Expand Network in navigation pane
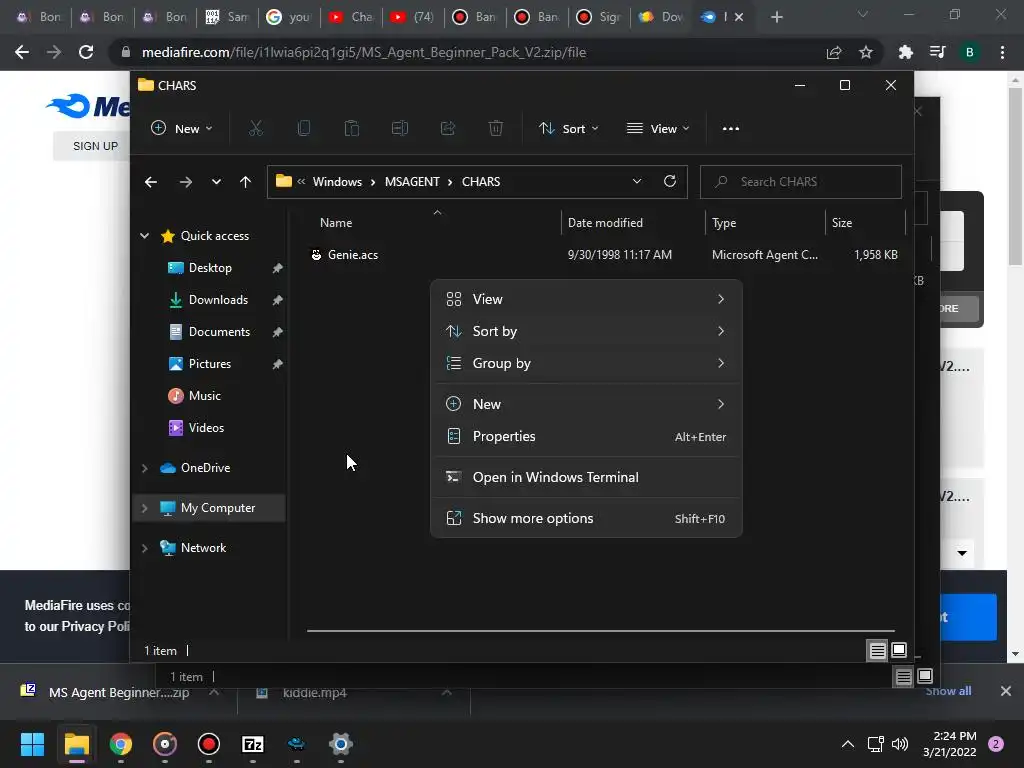Screen dimensions: 1024x768 144,548
